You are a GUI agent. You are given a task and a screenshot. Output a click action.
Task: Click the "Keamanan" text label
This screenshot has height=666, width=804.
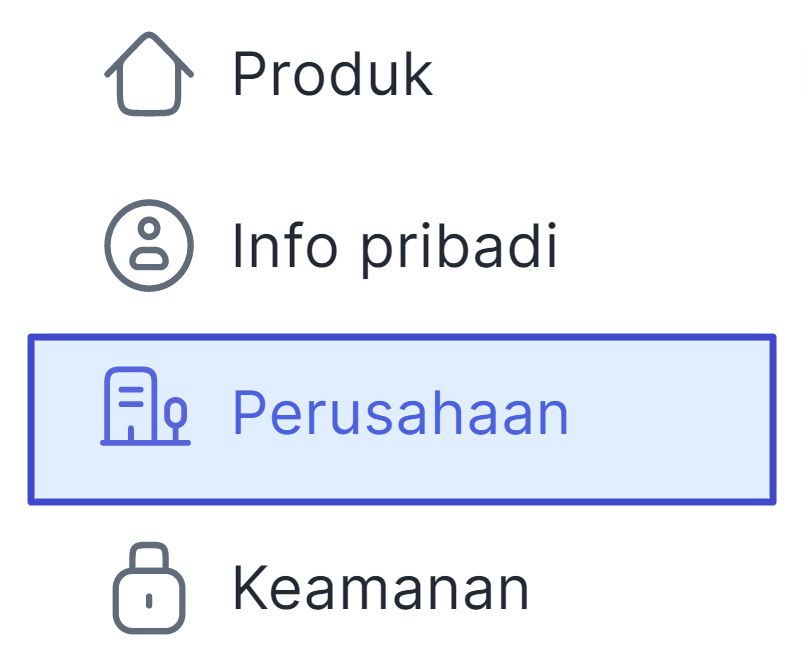pyautogui.click(x=380, y=588)
